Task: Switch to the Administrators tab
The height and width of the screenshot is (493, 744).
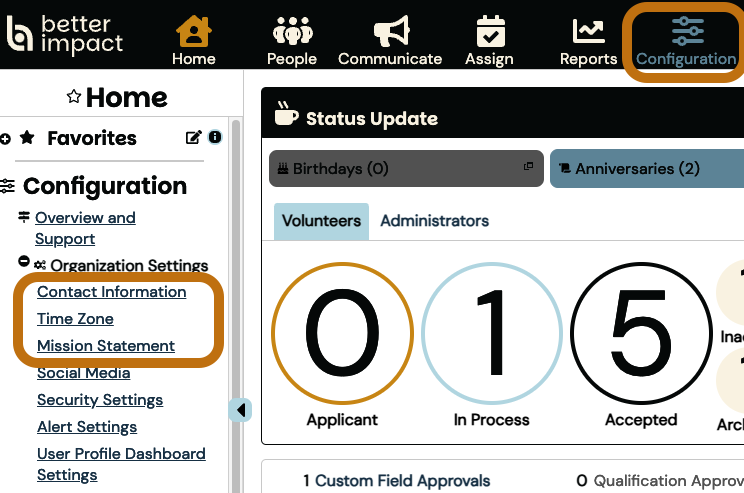Action: [x=434, y=221]
